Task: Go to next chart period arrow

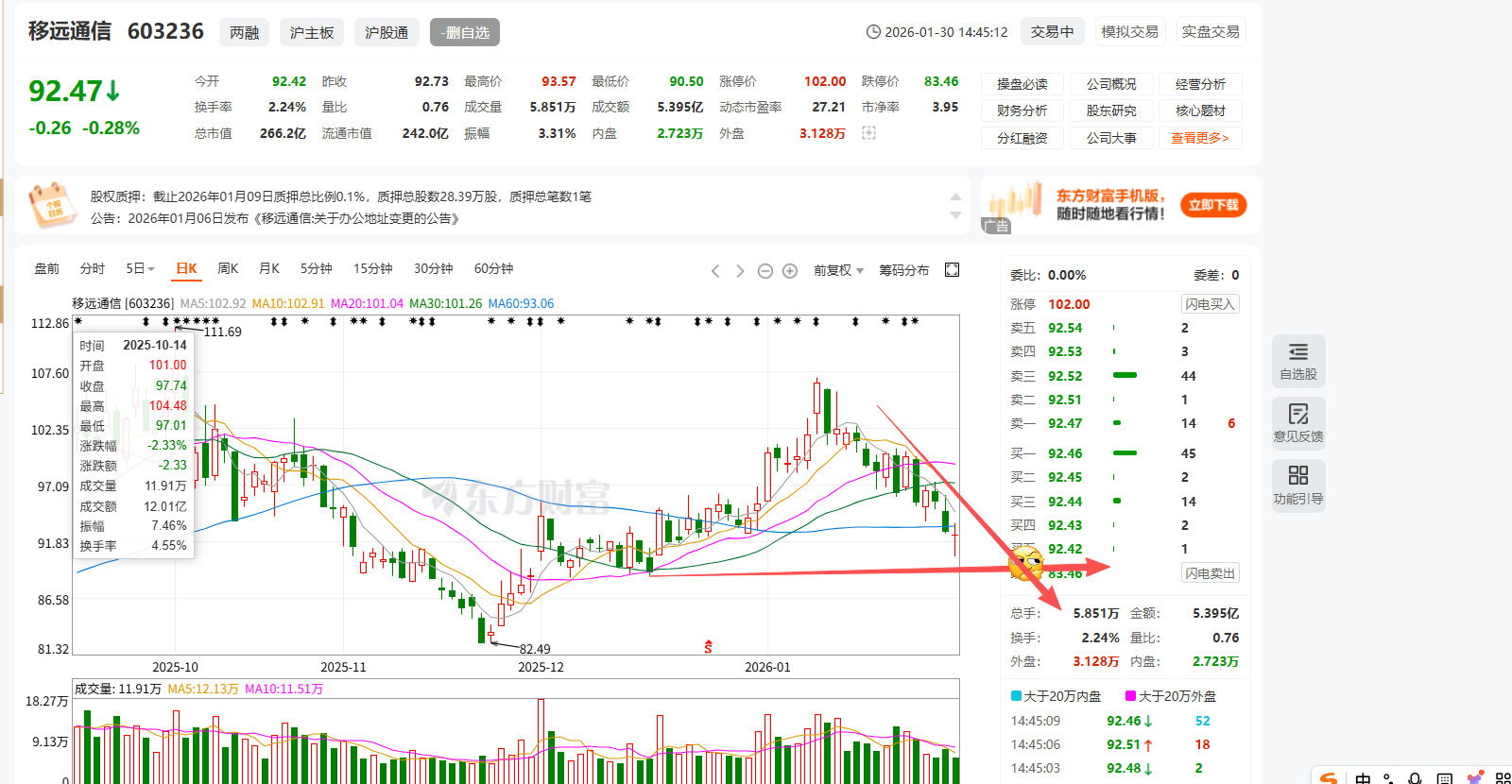Action: point(740,271)
